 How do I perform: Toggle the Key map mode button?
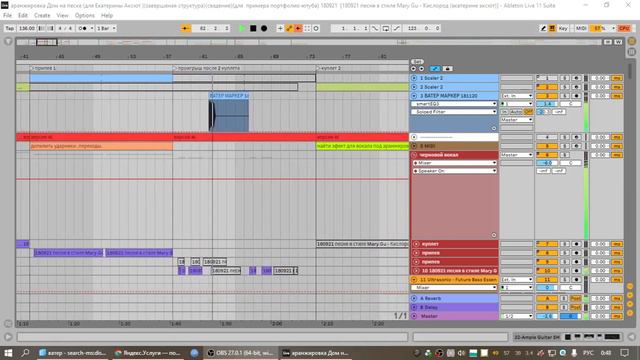point(563,28)
